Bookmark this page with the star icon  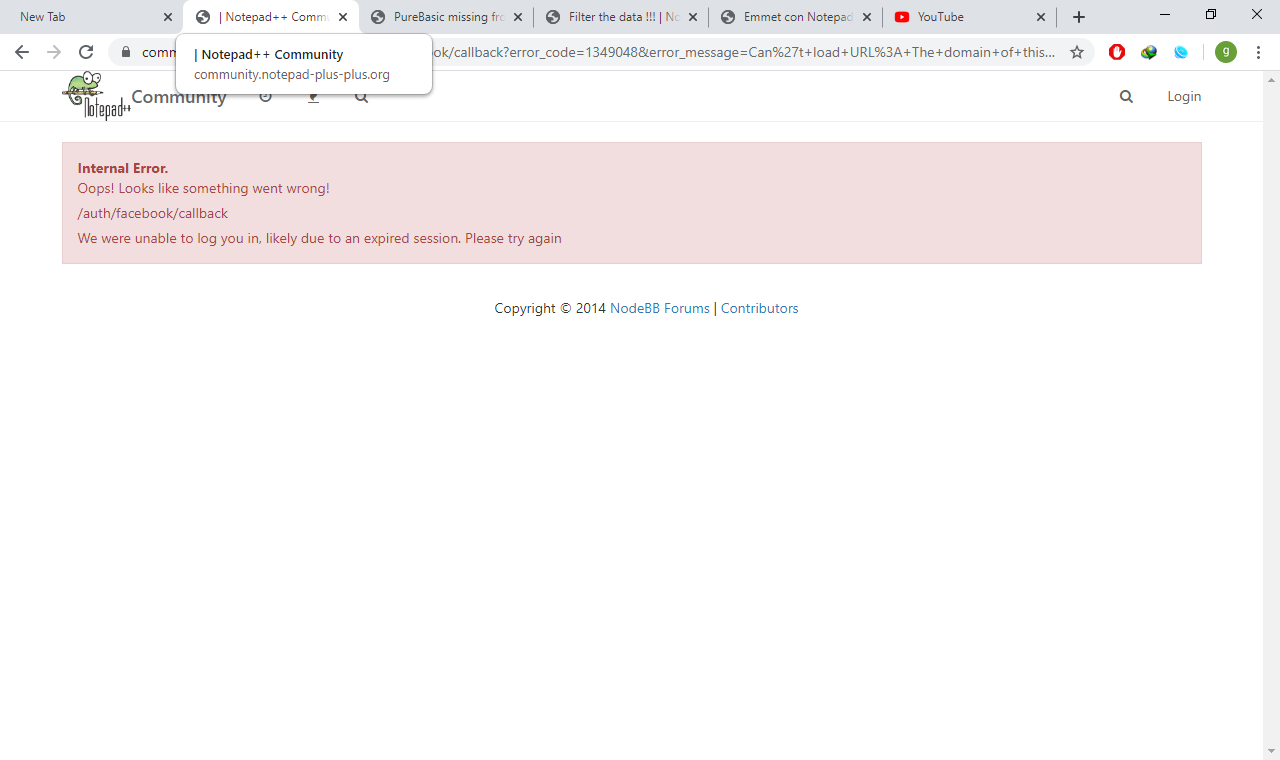(1077, 52)
